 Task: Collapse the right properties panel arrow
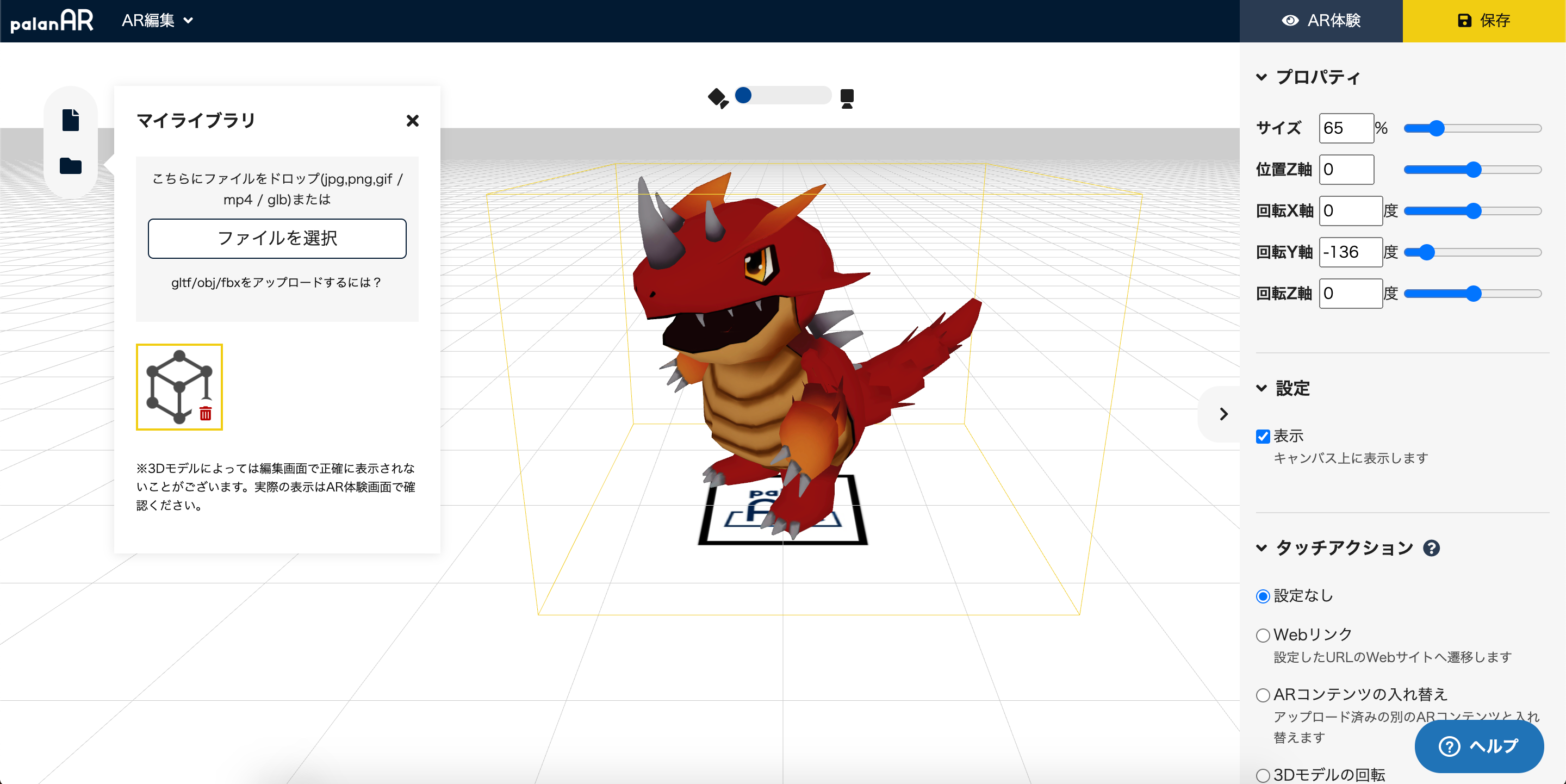(1224, 414)
